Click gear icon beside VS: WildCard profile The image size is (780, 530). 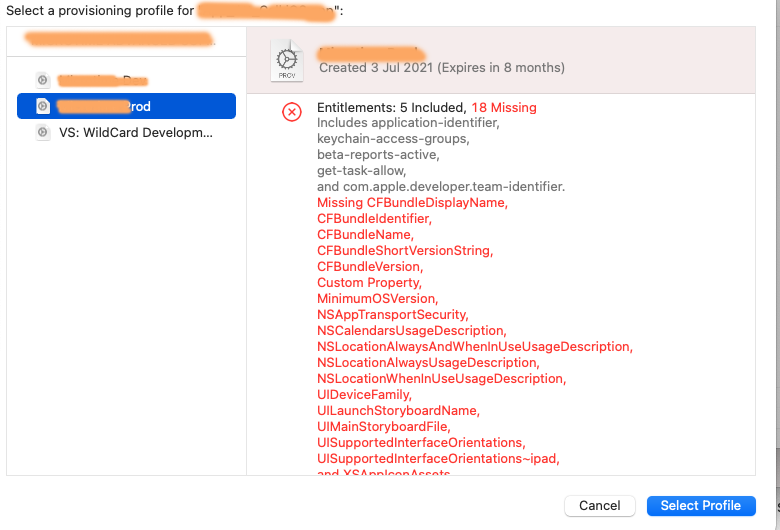pyautogui.click(x=42, y=132)
